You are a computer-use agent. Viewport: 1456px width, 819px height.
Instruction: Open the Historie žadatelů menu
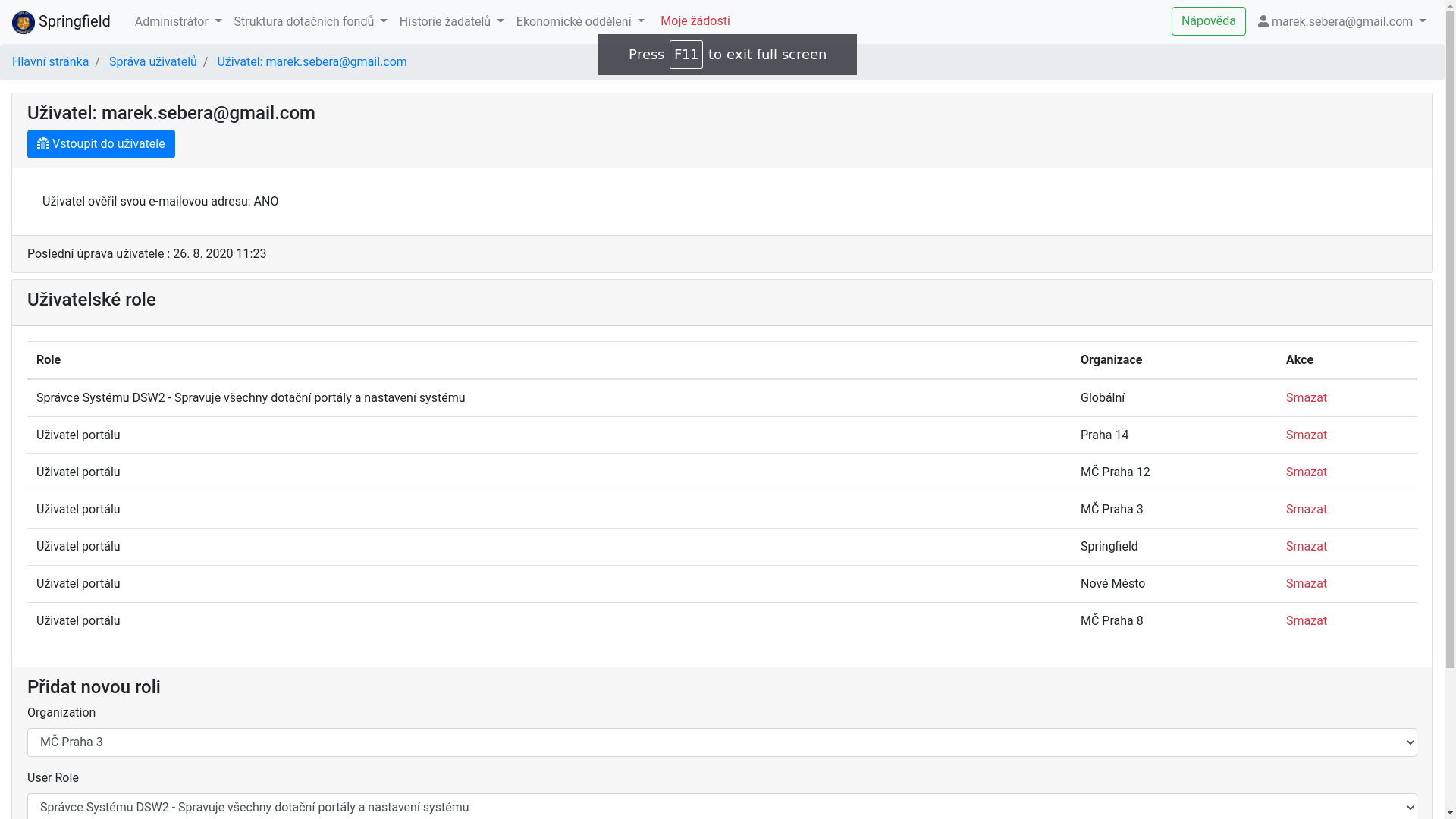click(451, 22)
